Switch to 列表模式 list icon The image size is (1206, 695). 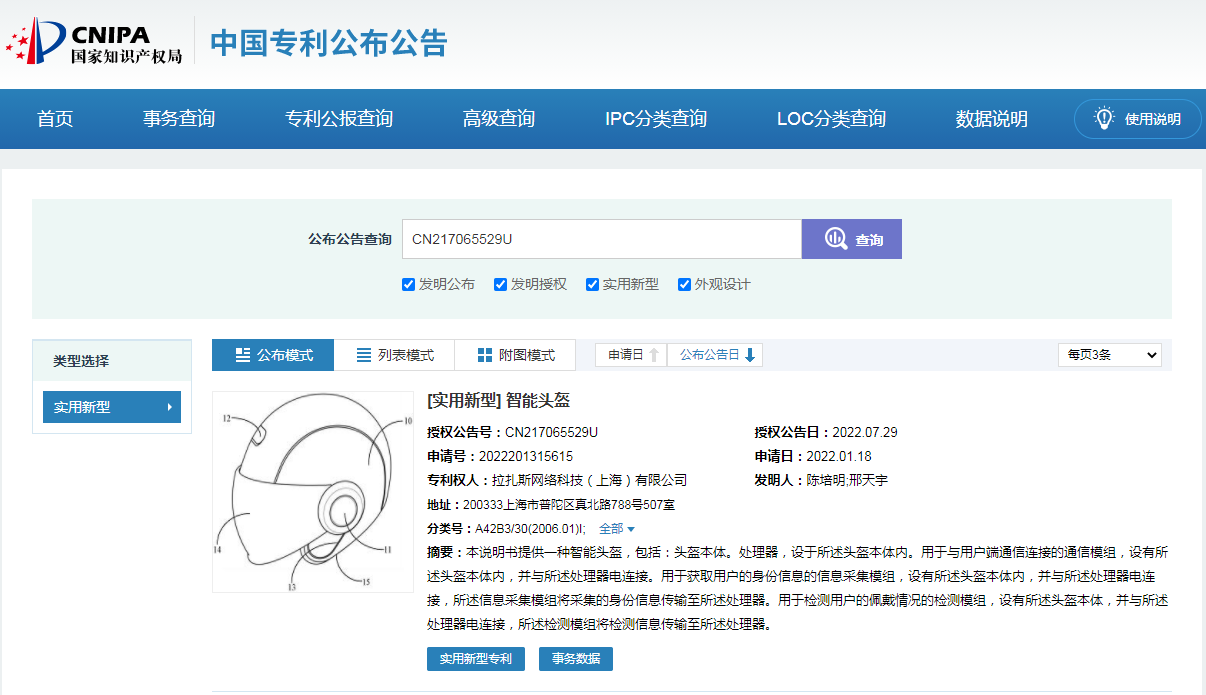pyautogui.click(x=364, y=355)
